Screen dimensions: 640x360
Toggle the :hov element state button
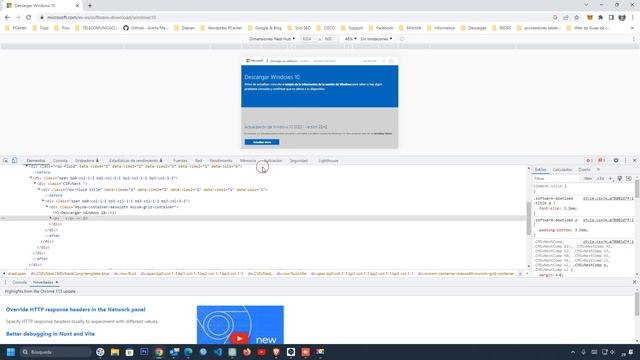click(587, 179)
